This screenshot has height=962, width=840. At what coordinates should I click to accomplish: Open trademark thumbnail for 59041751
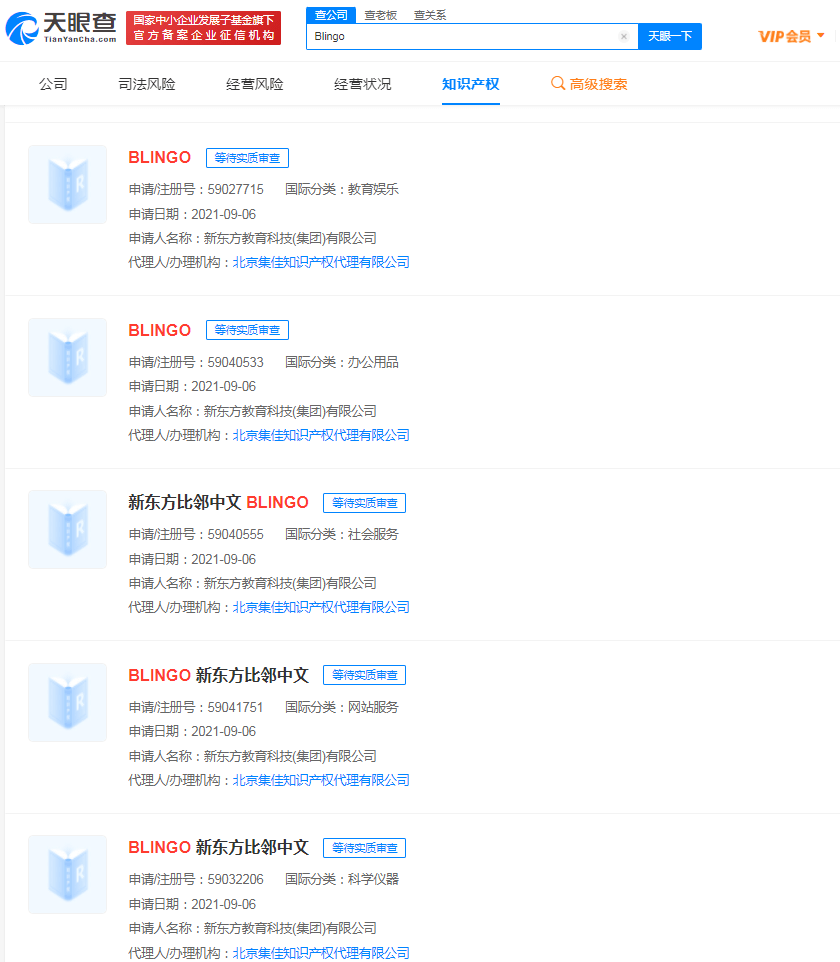pos(67,702)
